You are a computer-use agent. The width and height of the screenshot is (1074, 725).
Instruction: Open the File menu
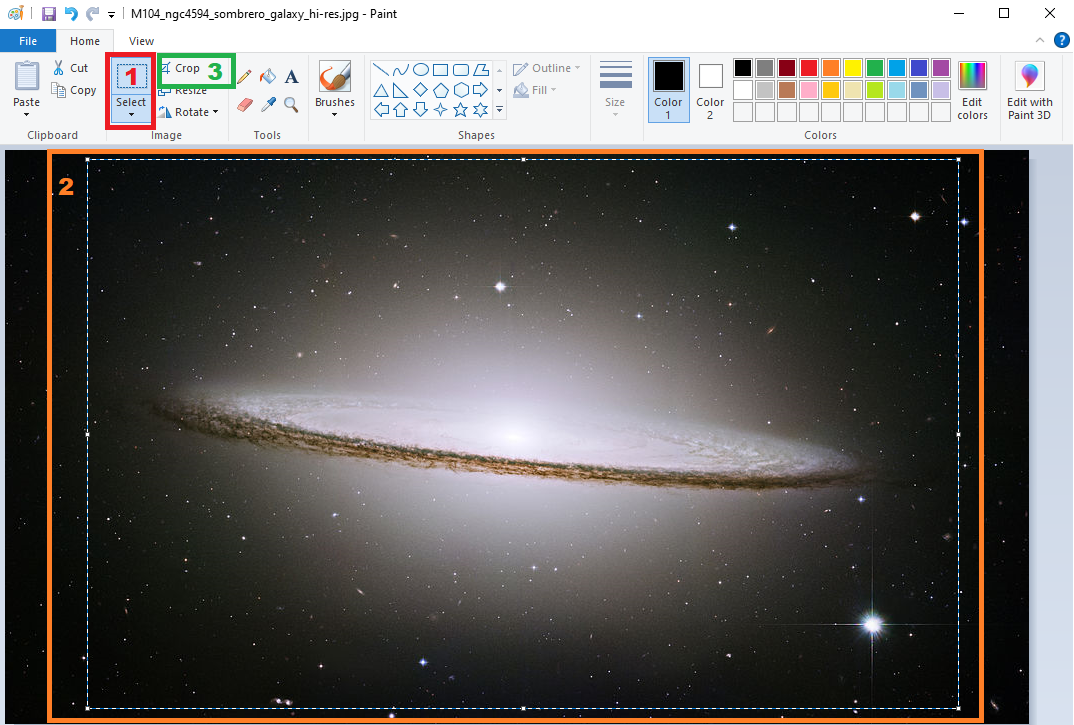[x=28, y=41]
